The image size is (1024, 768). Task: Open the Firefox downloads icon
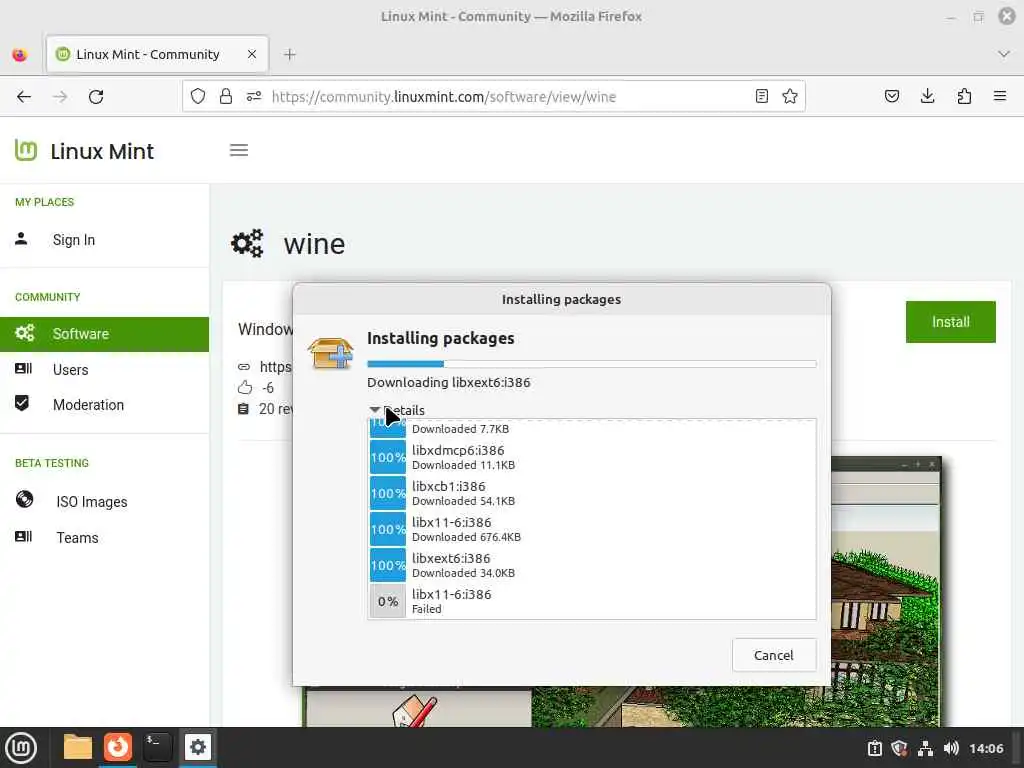927,97
